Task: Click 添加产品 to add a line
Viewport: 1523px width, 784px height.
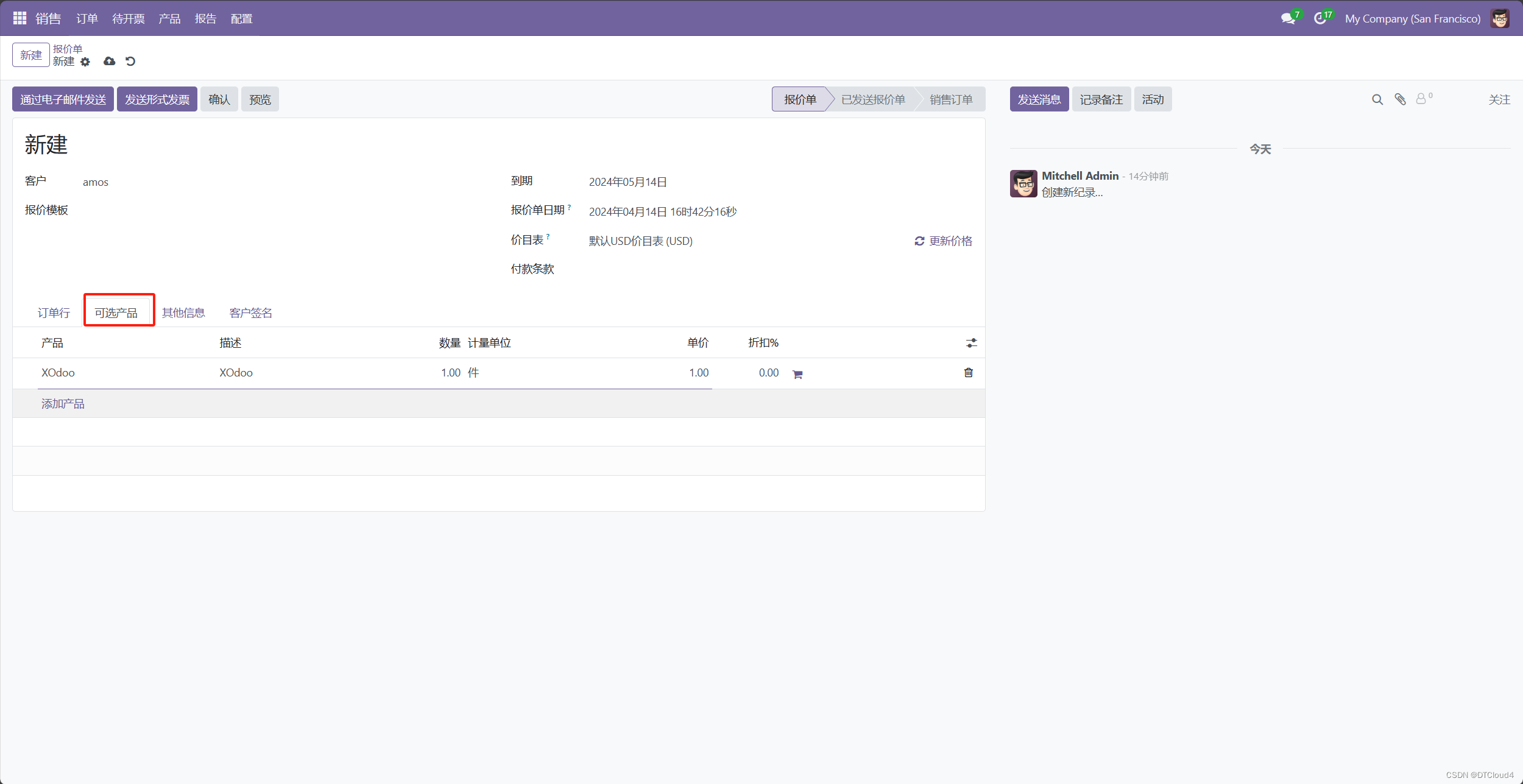Action: click(63, 404)
